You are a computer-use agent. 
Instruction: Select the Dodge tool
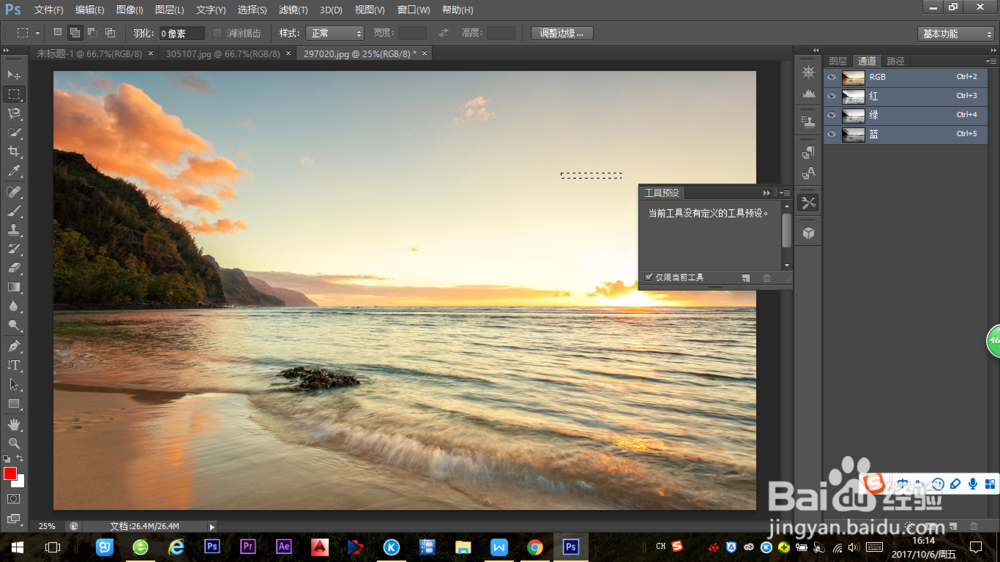point(13,325)
